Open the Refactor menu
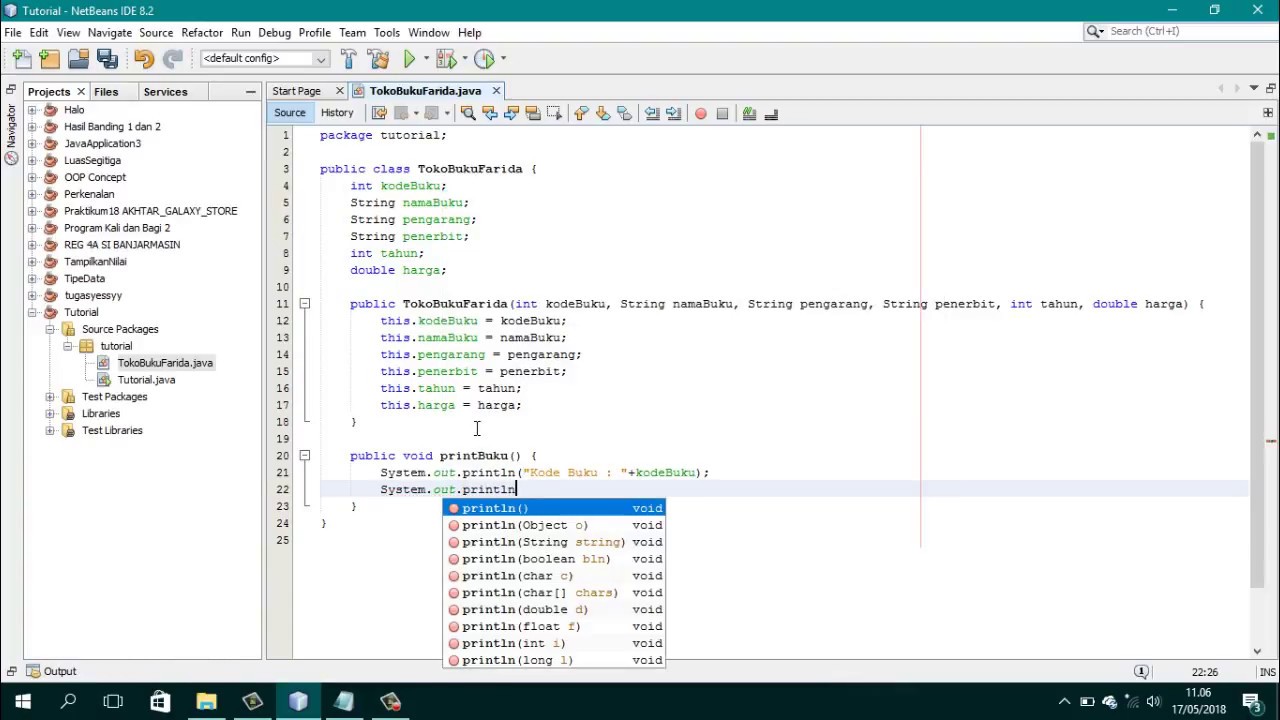This screenshot has width=1280, height=720. pyautogui.click(x=202, y=33)
